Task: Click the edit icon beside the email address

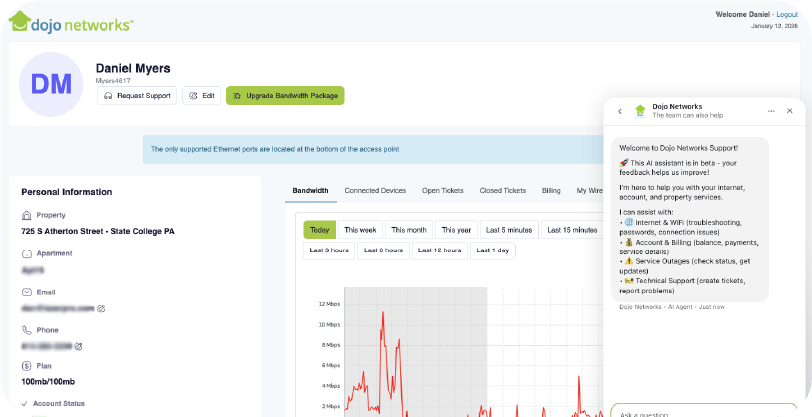Action: (101, 308)
